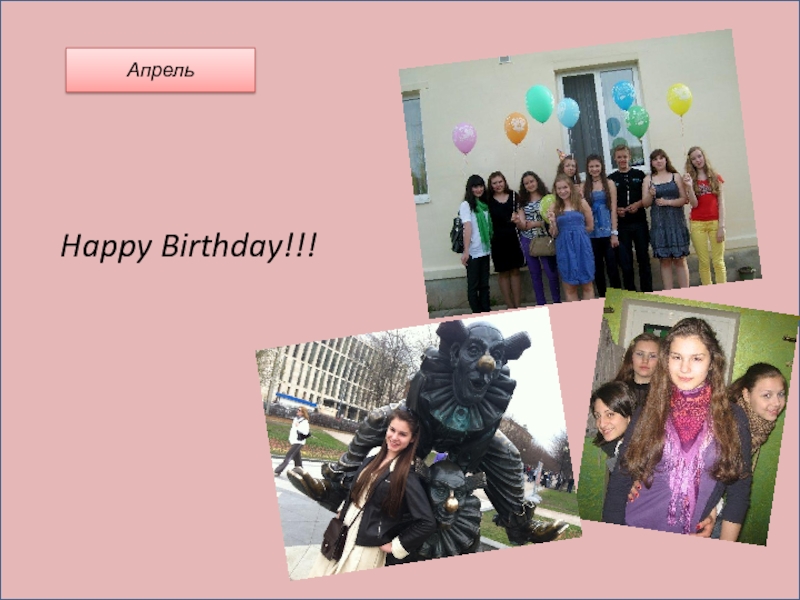Open the four girls photo on green background
This screenshot has height=600, width=800.
[x=688, y=416]
